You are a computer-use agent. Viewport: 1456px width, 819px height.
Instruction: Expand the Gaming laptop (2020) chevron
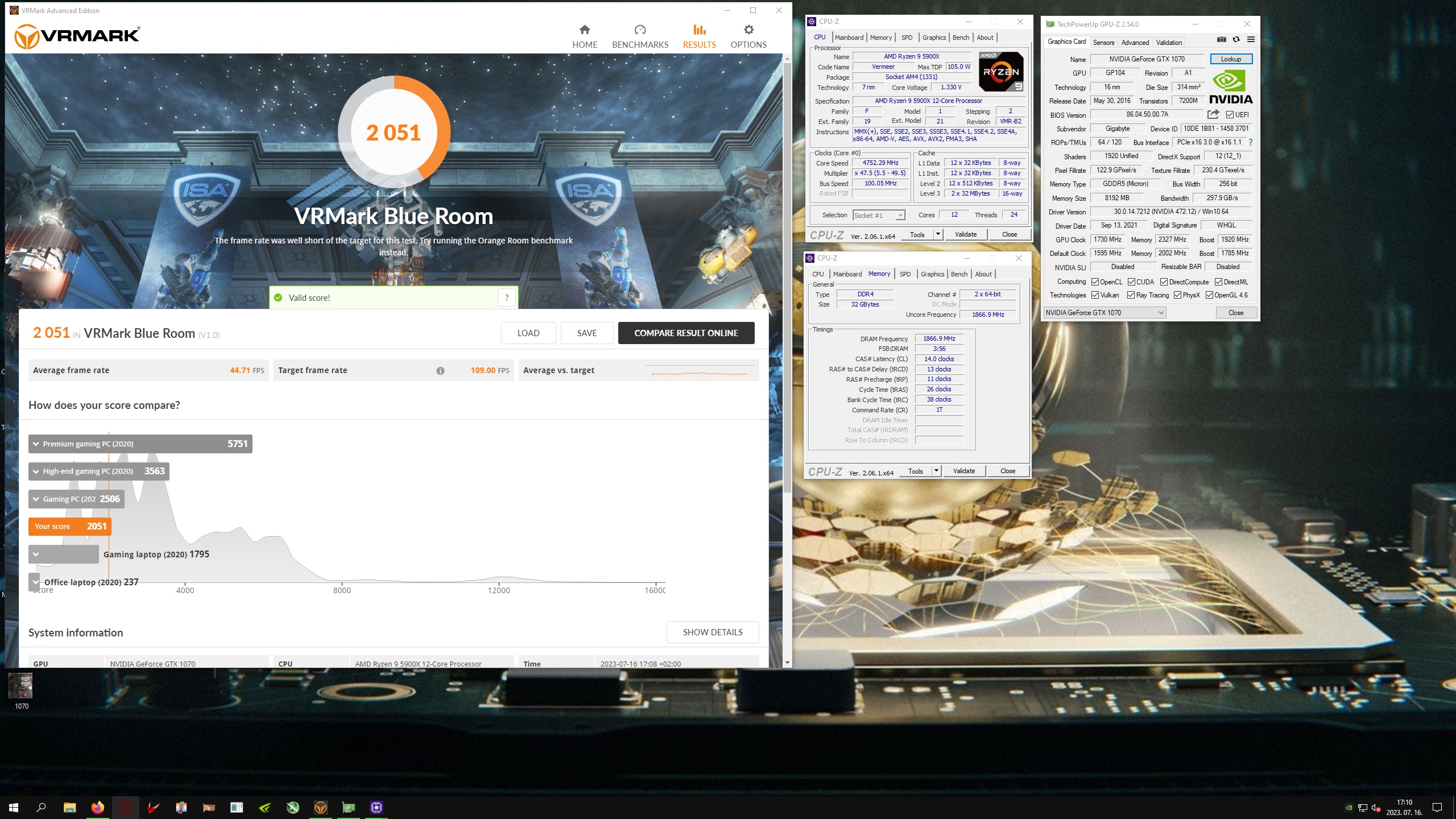click(36, 554)
